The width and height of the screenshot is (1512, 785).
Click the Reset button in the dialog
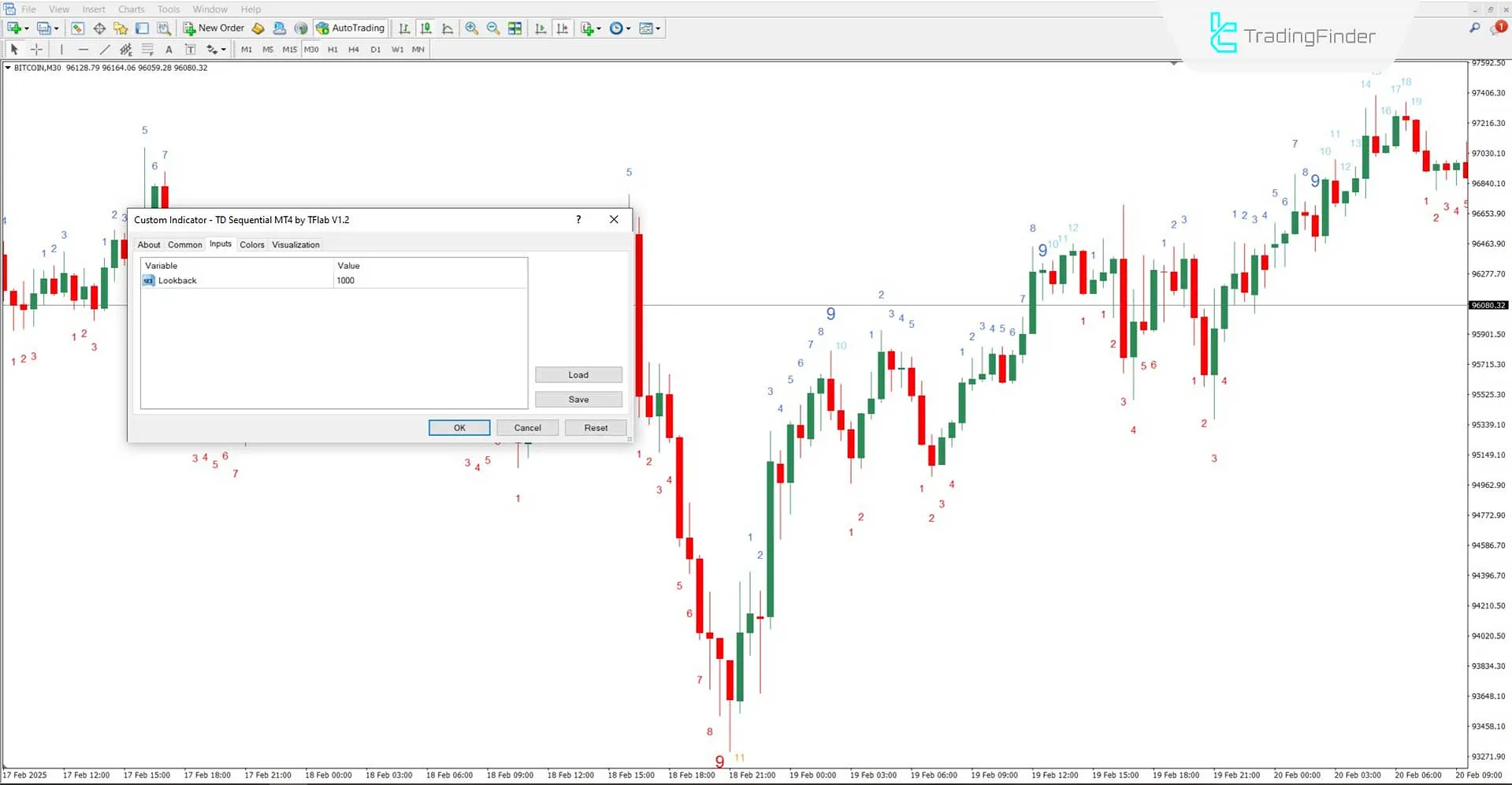pos(595,427)
